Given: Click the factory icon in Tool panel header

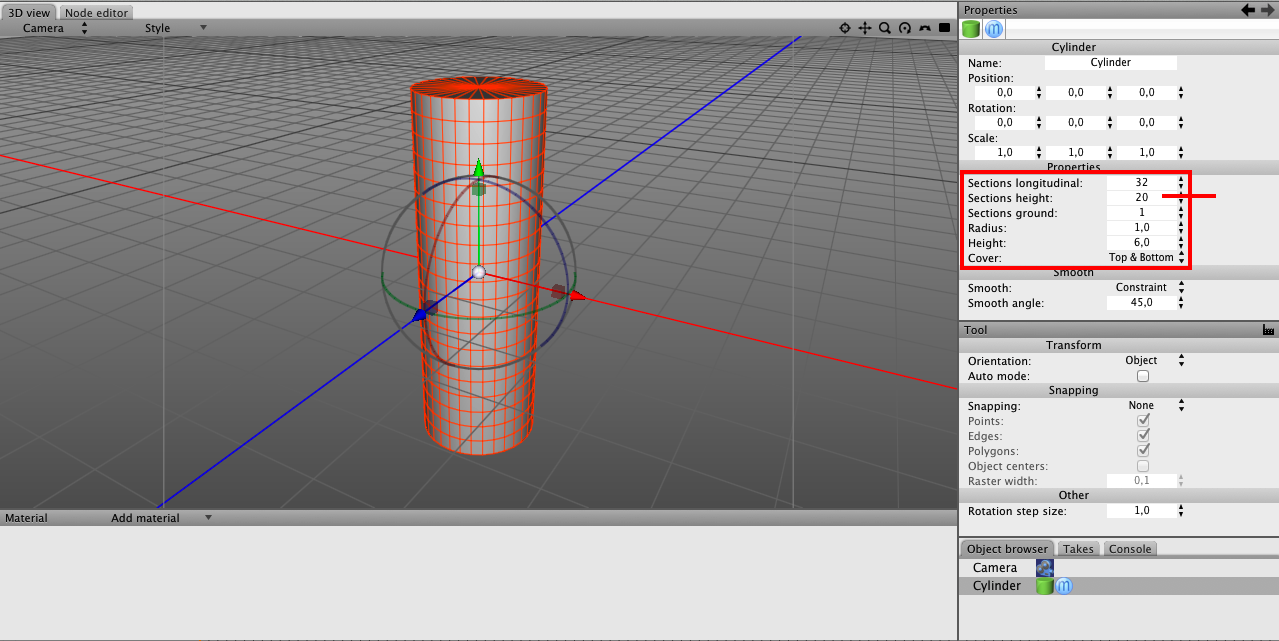Looking at the screenshot, I should 1268,330.
